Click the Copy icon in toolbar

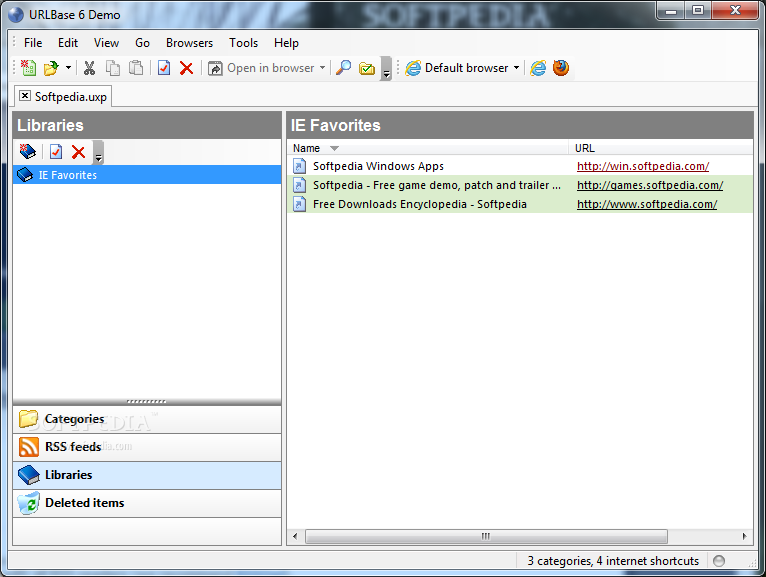(113, 68)
